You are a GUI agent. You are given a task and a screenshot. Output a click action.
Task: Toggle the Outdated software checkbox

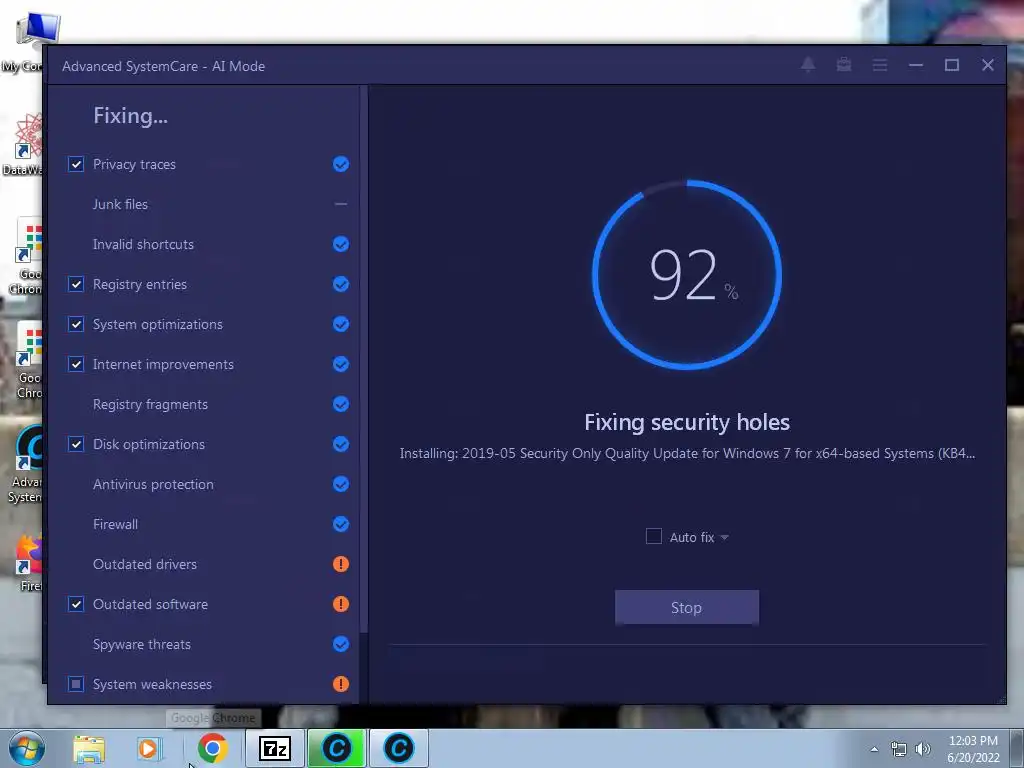(76, 604)
